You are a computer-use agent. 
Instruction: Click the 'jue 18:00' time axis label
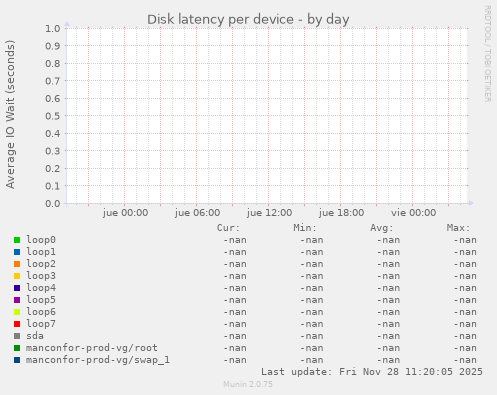click(341, 213)
